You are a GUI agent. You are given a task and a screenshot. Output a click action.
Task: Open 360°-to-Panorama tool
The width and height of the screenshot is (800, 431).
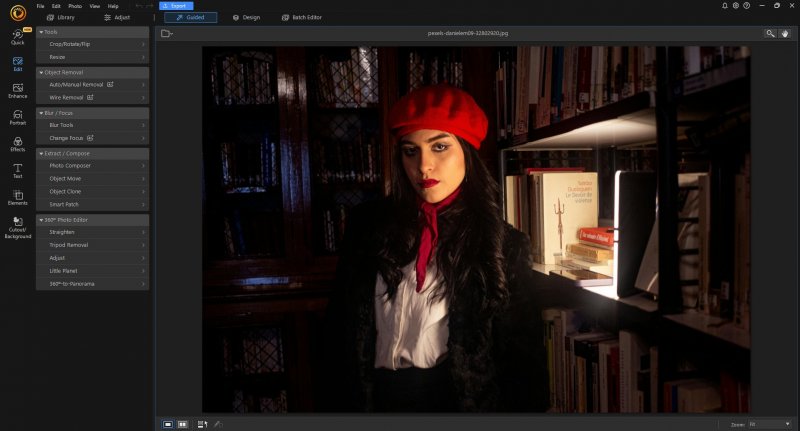pos(92,284)
